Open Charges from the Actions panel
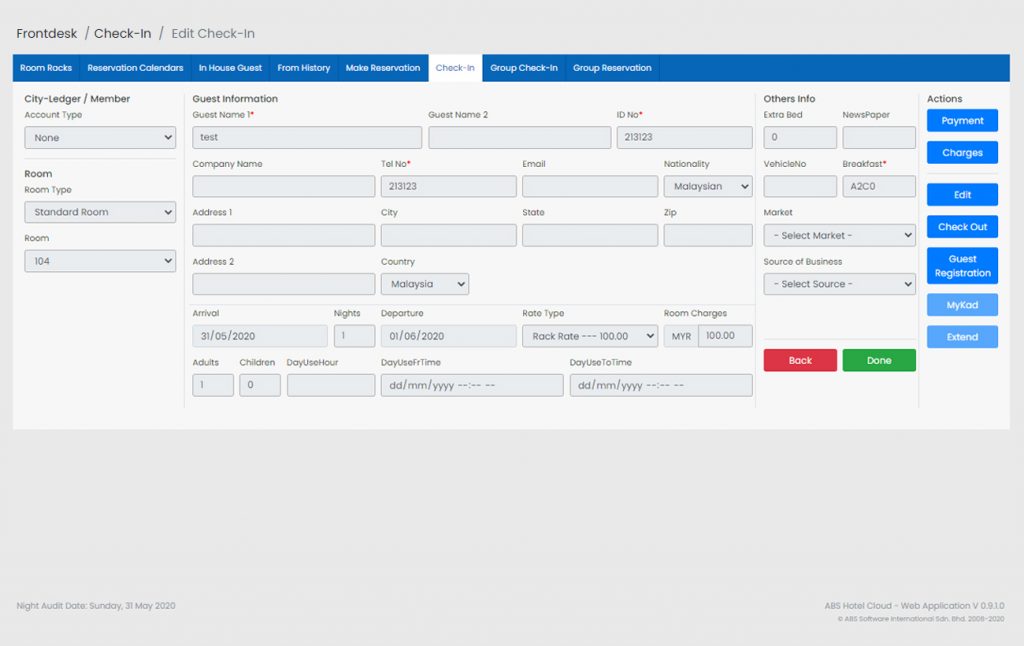 pos(962,153)
